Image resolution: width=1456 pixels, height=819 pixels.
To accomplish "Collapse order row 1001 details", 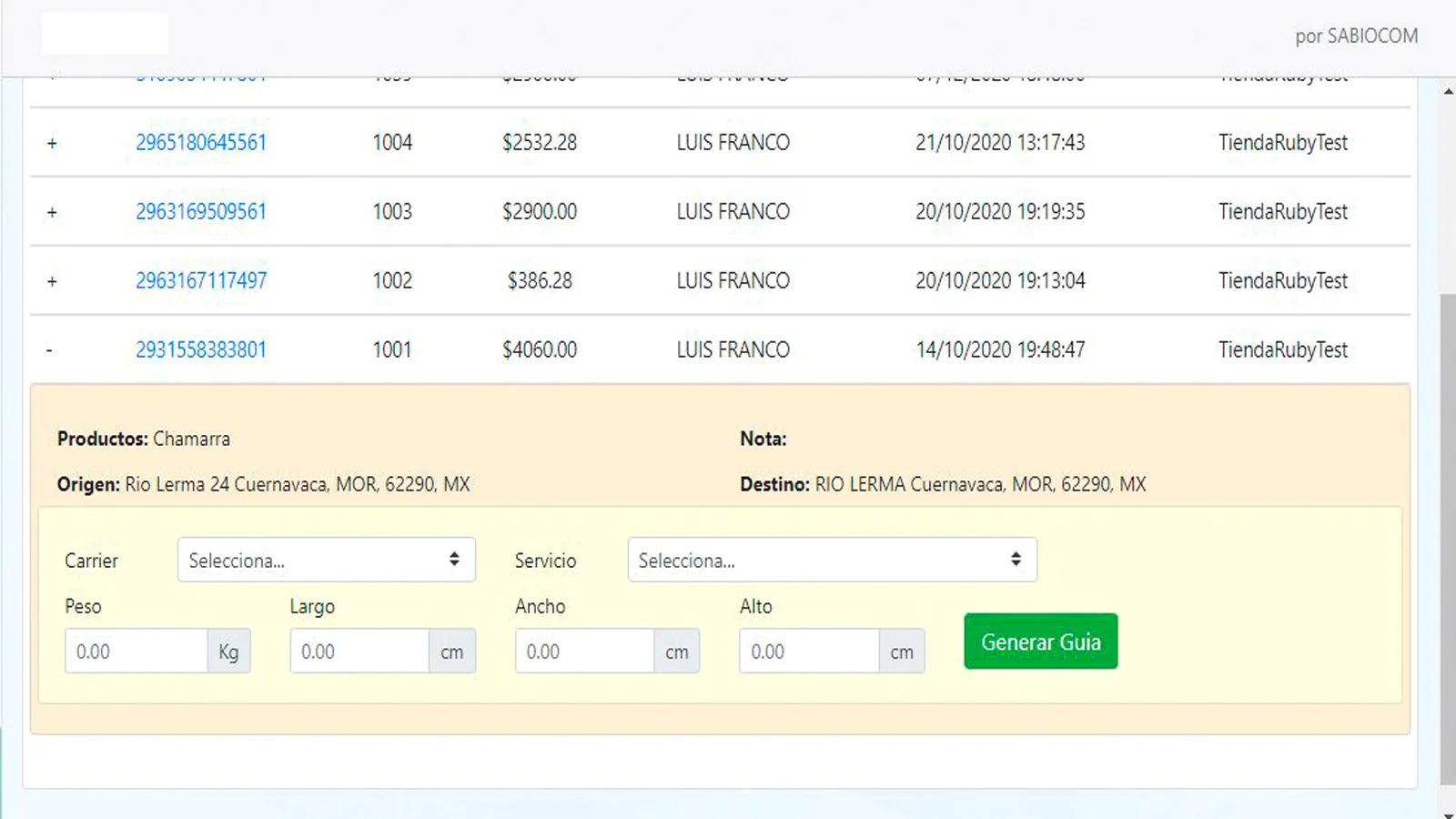I will coord(49,350).
